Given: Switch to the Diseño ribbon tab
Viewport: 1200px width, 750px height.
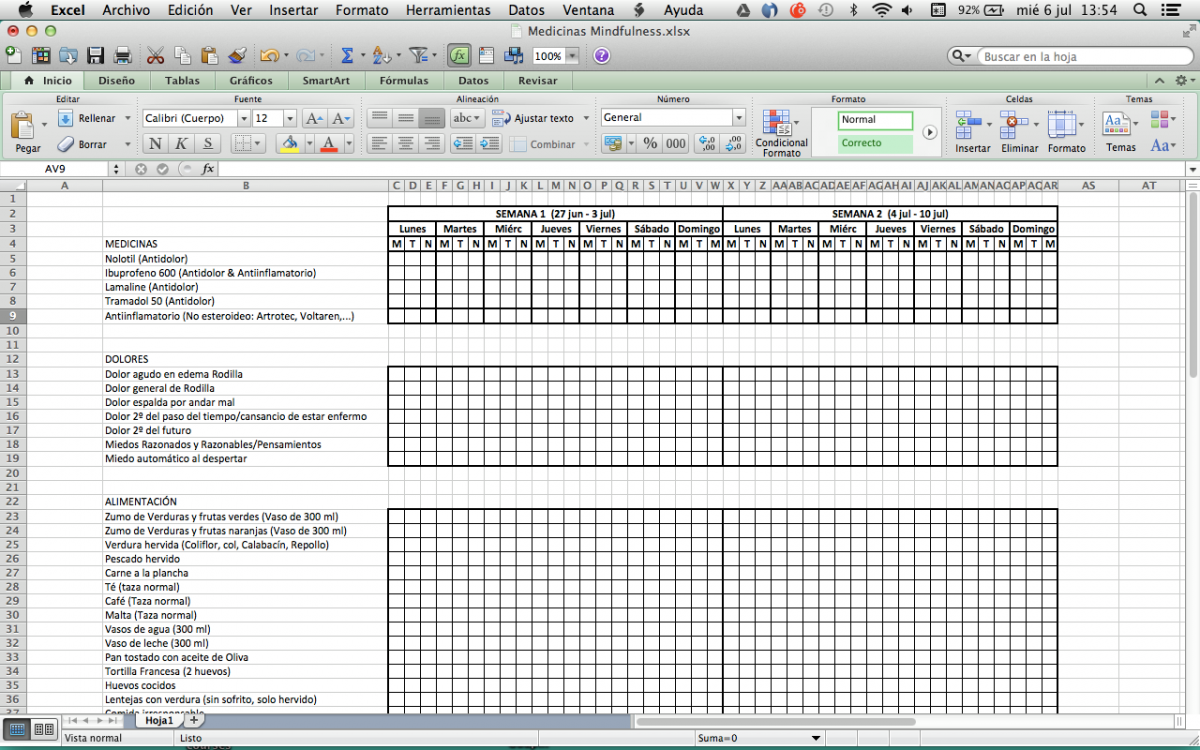Looking at the screenshot, I should click(116, 81).
